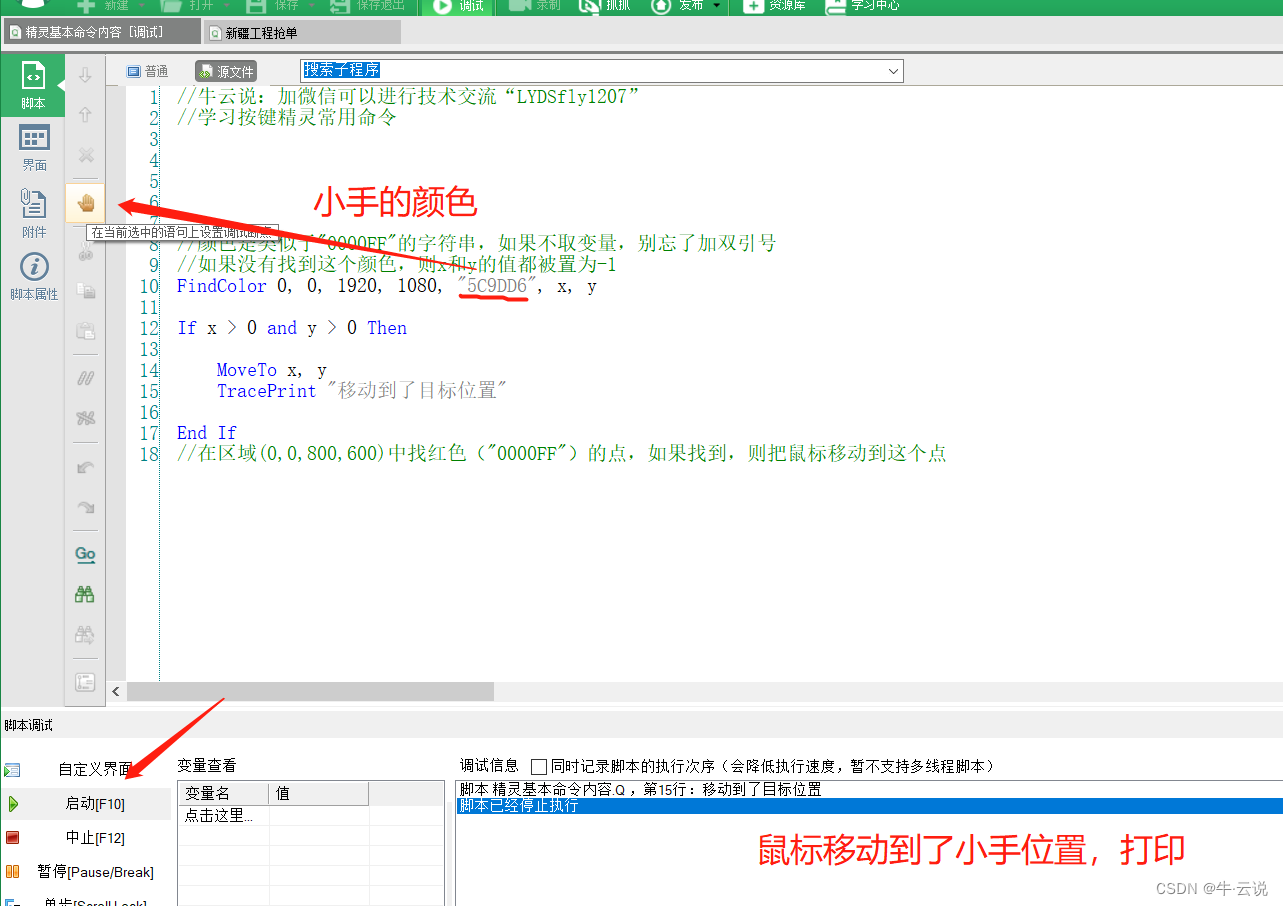
Task: Click the 学习中心 learning center button
Action: pyautogui.click(x=862, y=6)
